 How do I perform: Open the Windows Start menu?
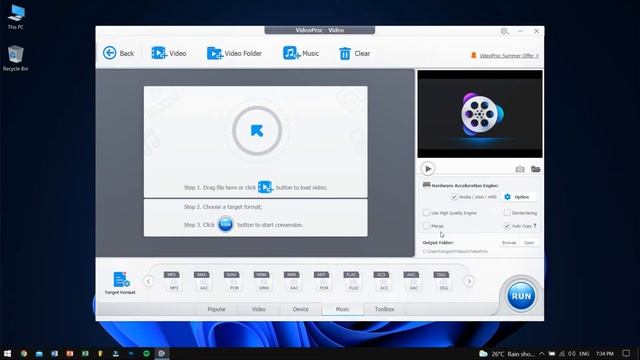[x=7, y=353]
